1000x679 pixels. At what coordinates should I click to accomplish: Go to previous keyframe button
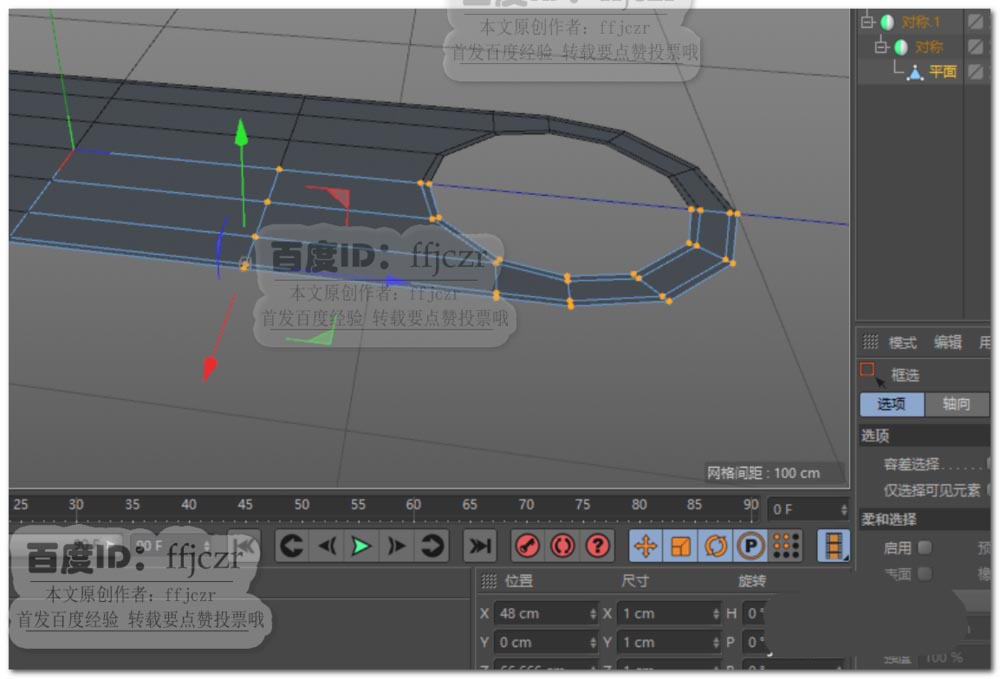(292, 546)
